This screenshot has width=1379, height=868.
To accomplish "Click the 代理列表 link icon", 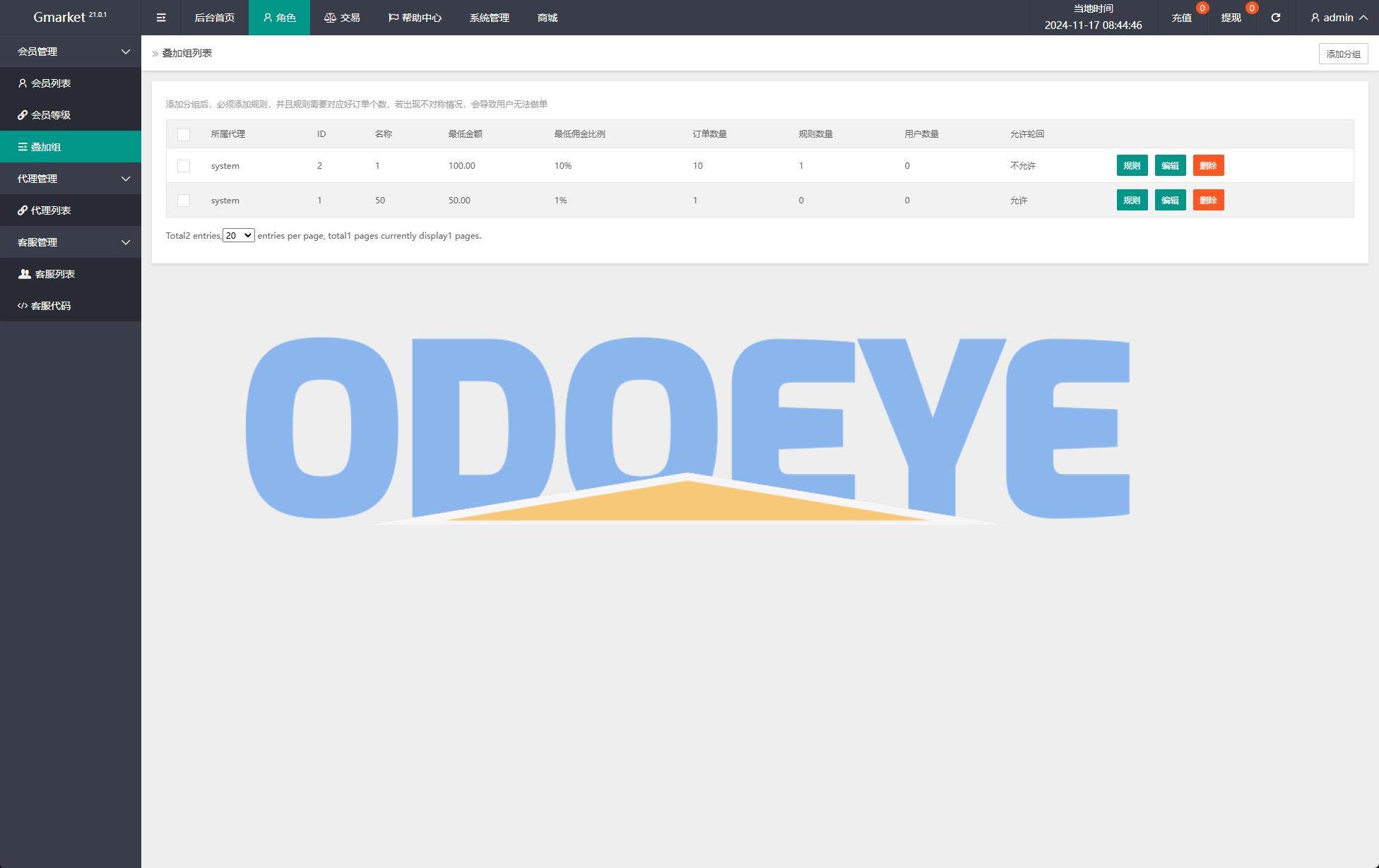I will tap(23, 210).
